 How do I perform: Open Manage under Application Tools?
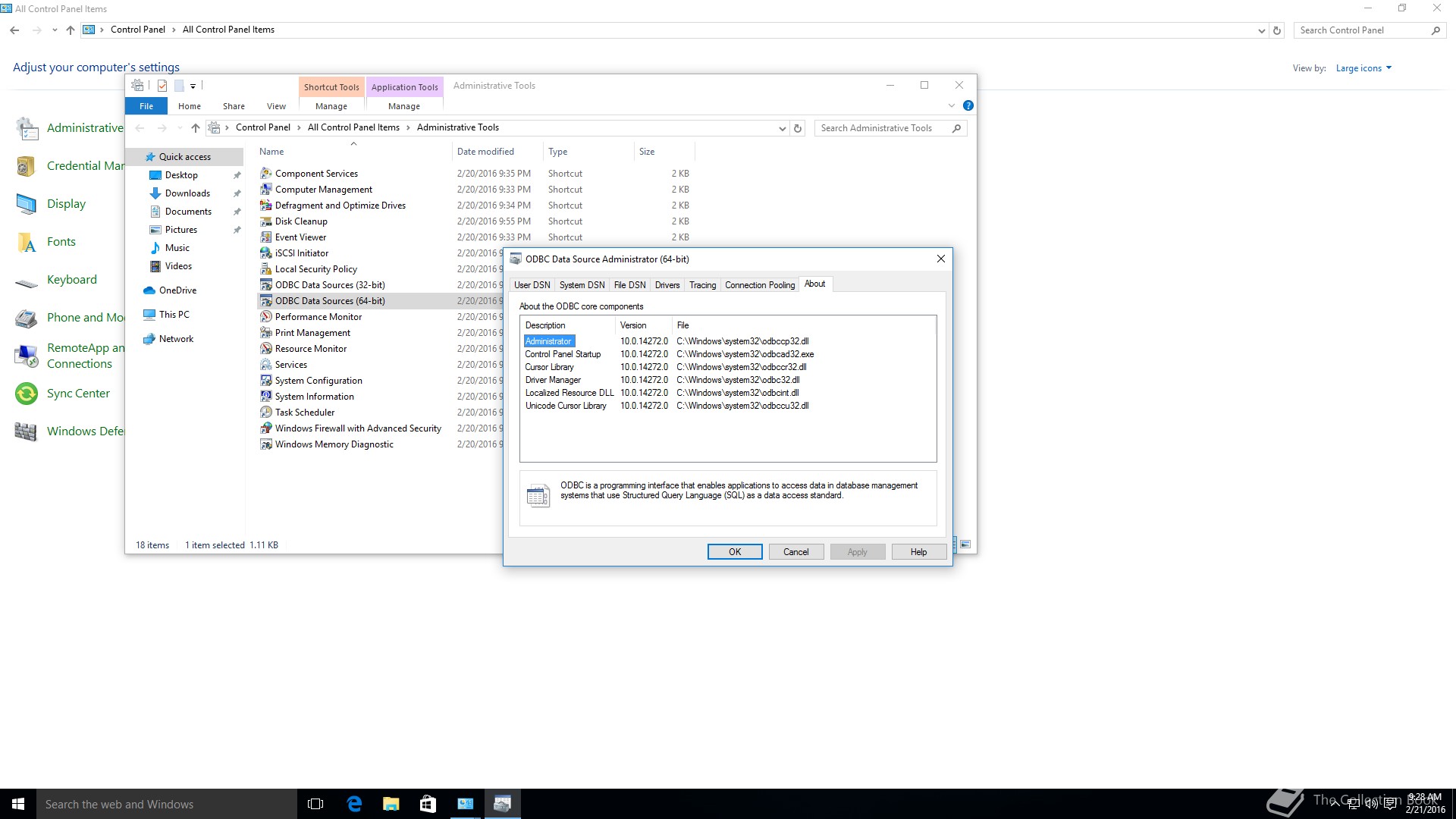(404, 106)
